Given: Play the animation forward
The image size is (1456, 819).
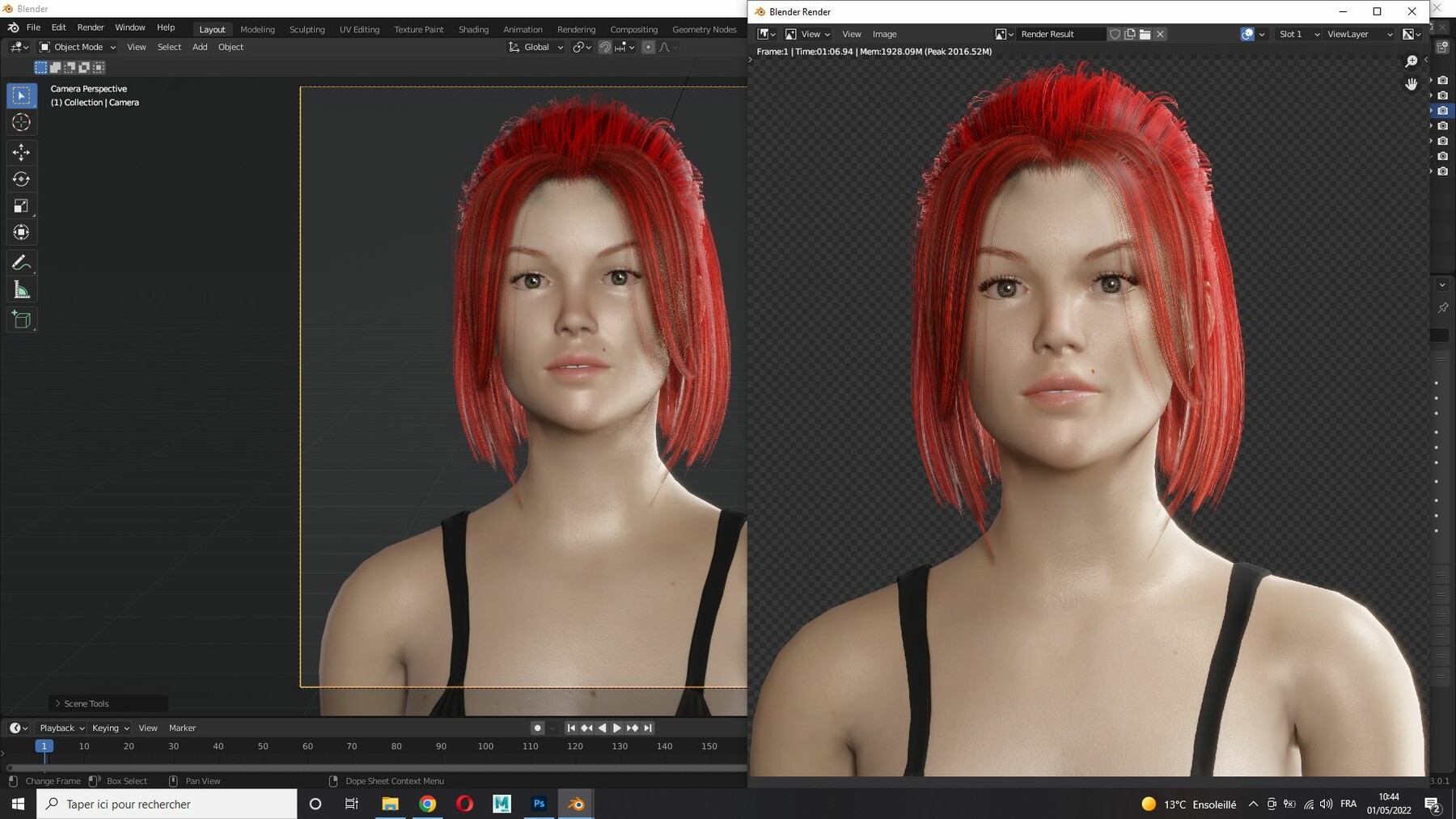Looking at the screenshot, I should (x=617, y=728).
